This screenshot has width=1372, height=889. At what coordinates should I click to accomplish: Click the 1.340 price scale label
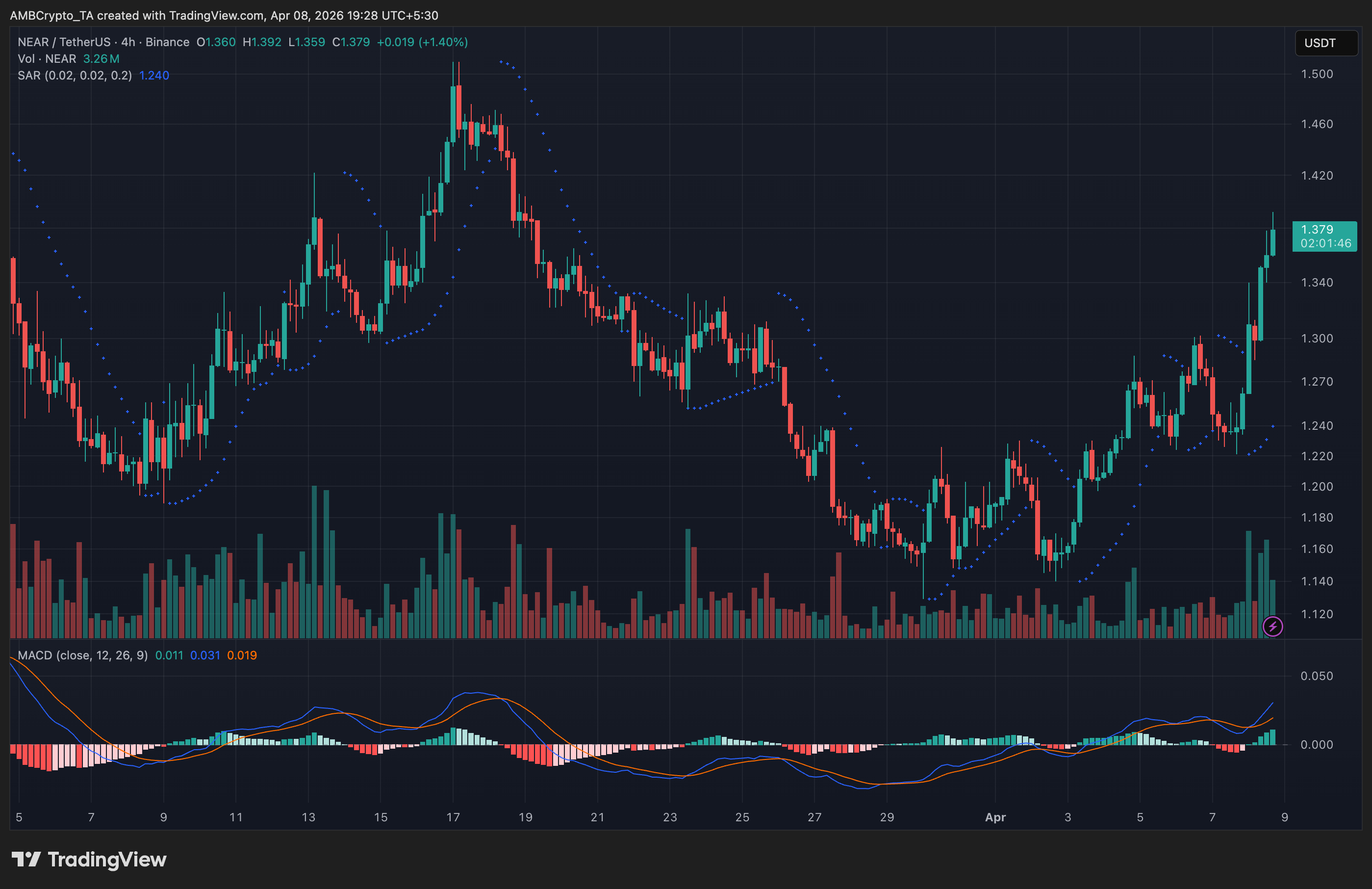click(x=1317, y=282)
